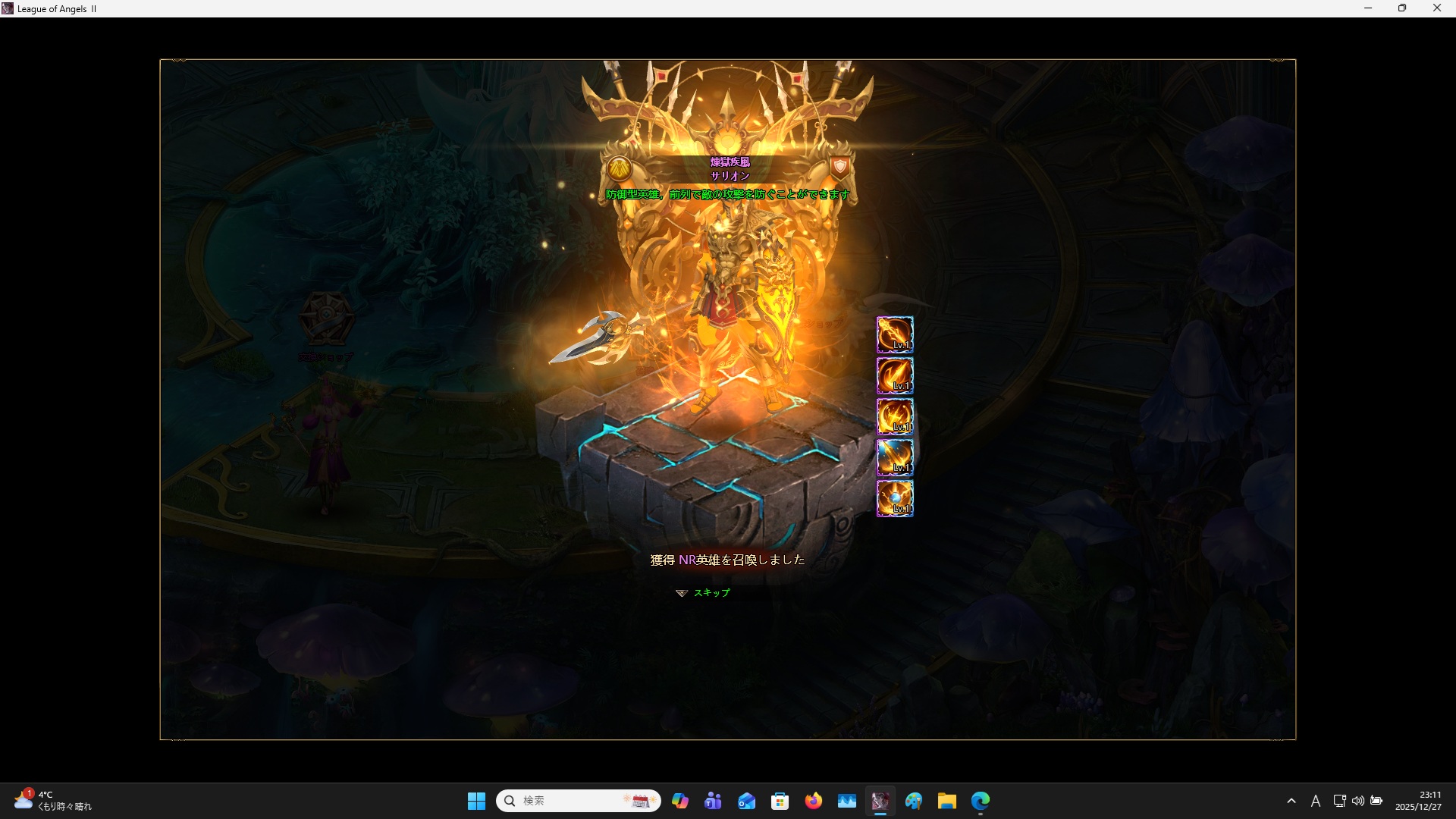Click the first hero skill icon
Viewport: 1456px width, 819px height.
895,334
